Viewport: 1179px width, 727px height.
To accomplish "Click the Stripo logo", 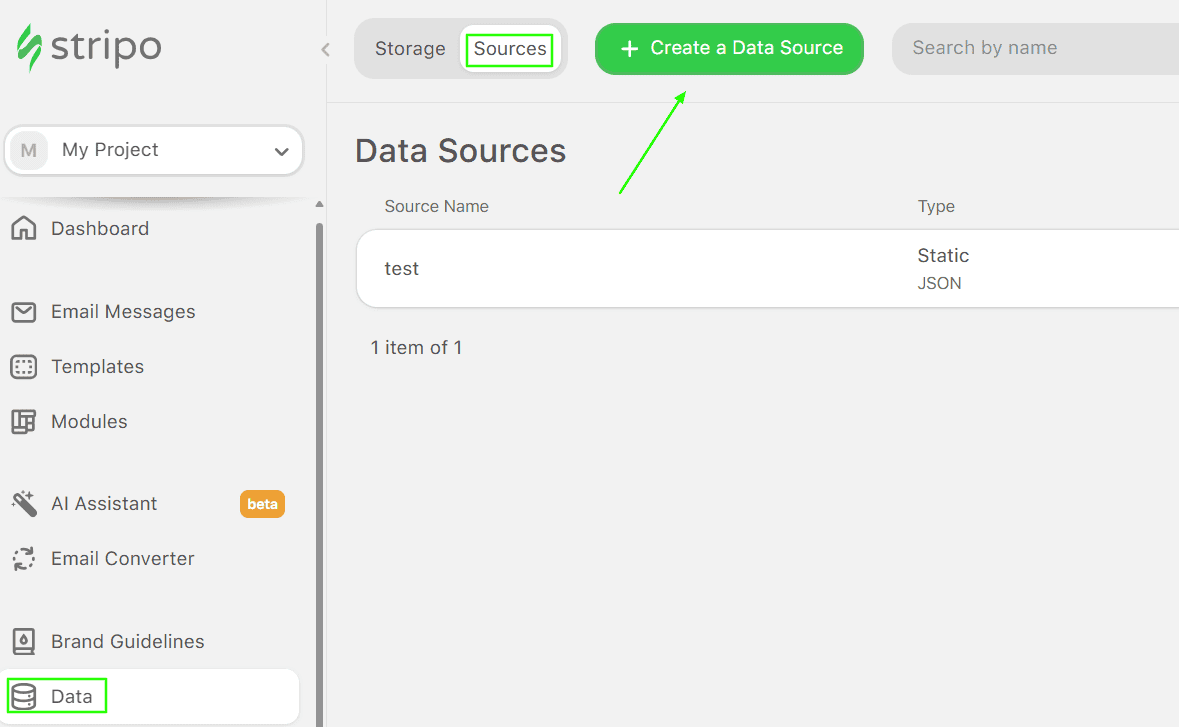I will (x=89, y=47).
